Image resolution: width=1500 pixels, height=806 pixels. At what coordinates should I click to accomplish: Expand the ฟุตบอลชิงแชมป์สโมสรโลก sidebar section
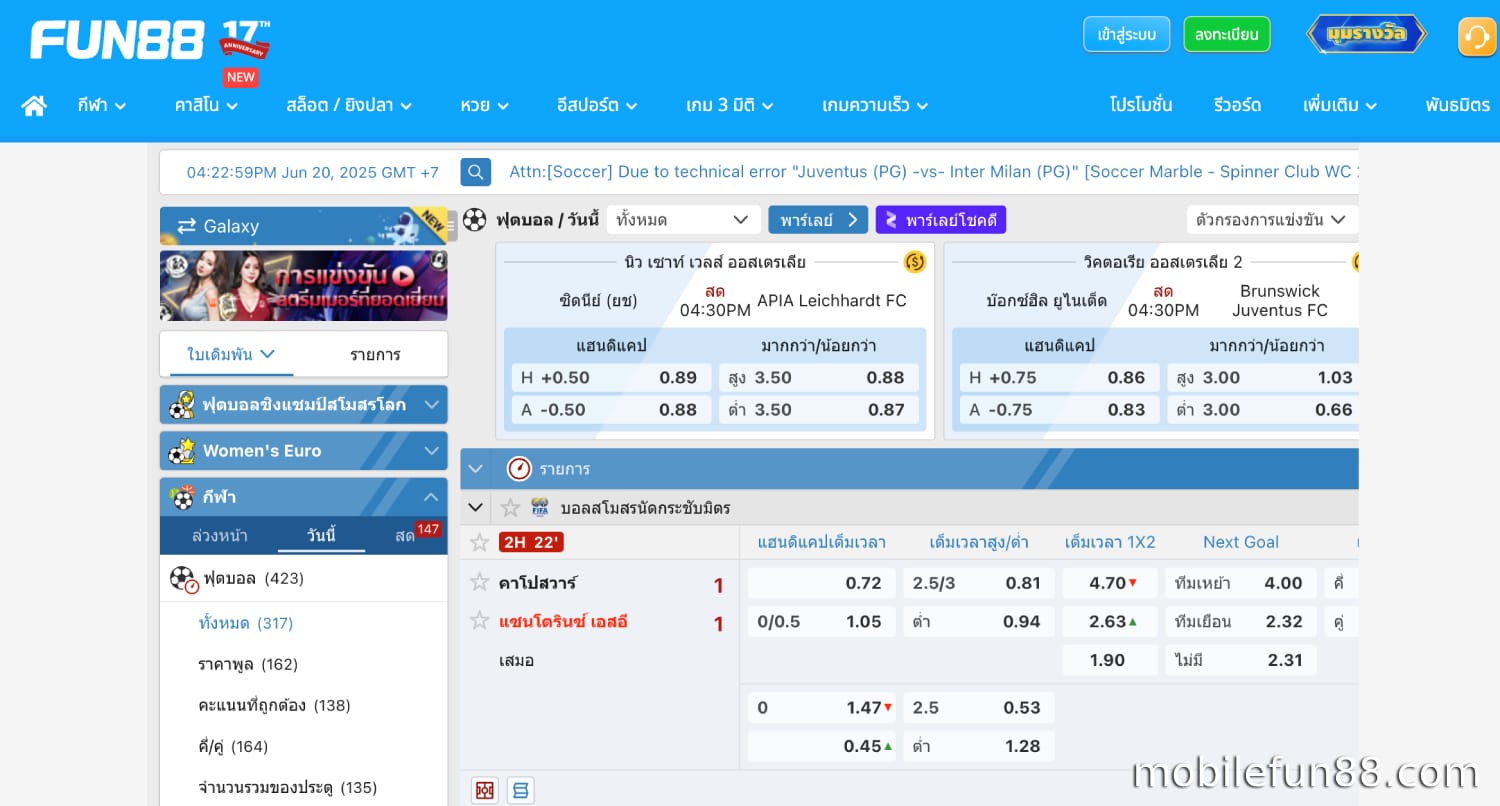(304, 405)
